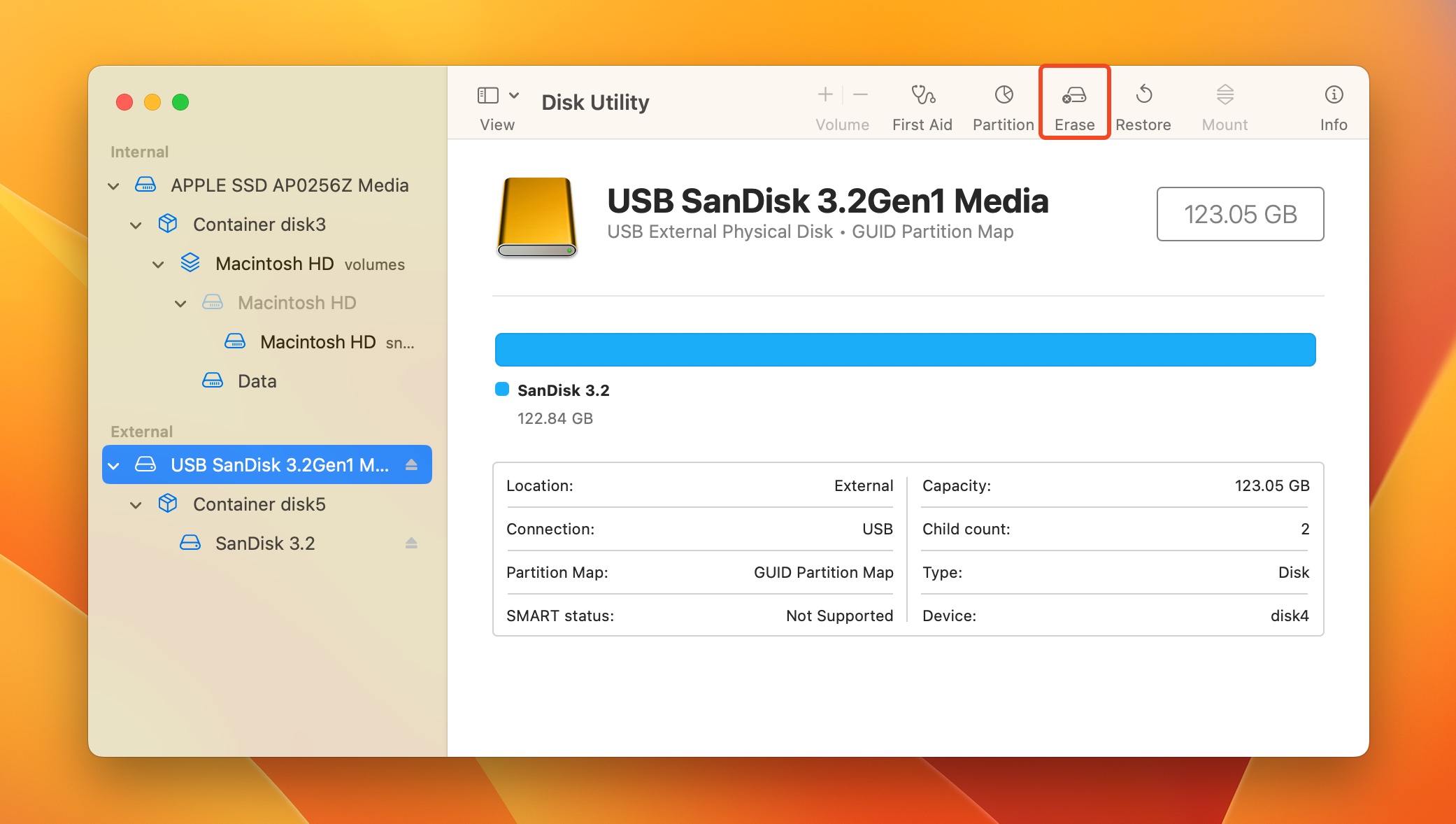Add a volume with the plus icon
This screenshot has width=1456, height=824.
[x=825, y=94]
